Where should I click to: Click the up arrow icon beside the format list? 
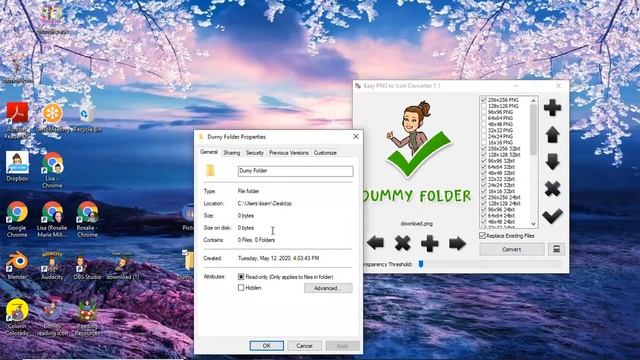pos(552,135)
